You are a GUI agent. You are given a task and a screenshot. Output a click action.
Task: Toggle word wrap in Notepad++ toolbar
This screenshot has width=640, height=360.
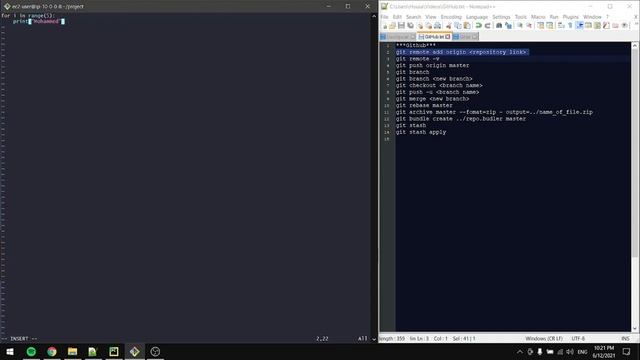(x=560, y=26)
